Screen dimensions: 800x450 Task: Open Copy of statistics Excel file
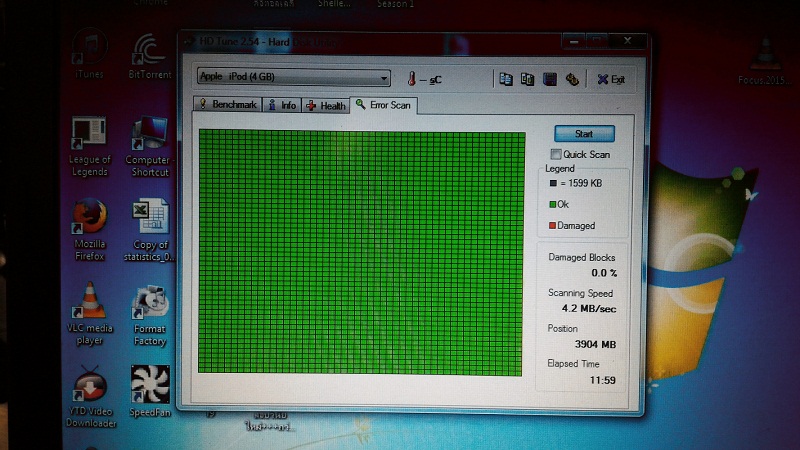click(149, 231)
